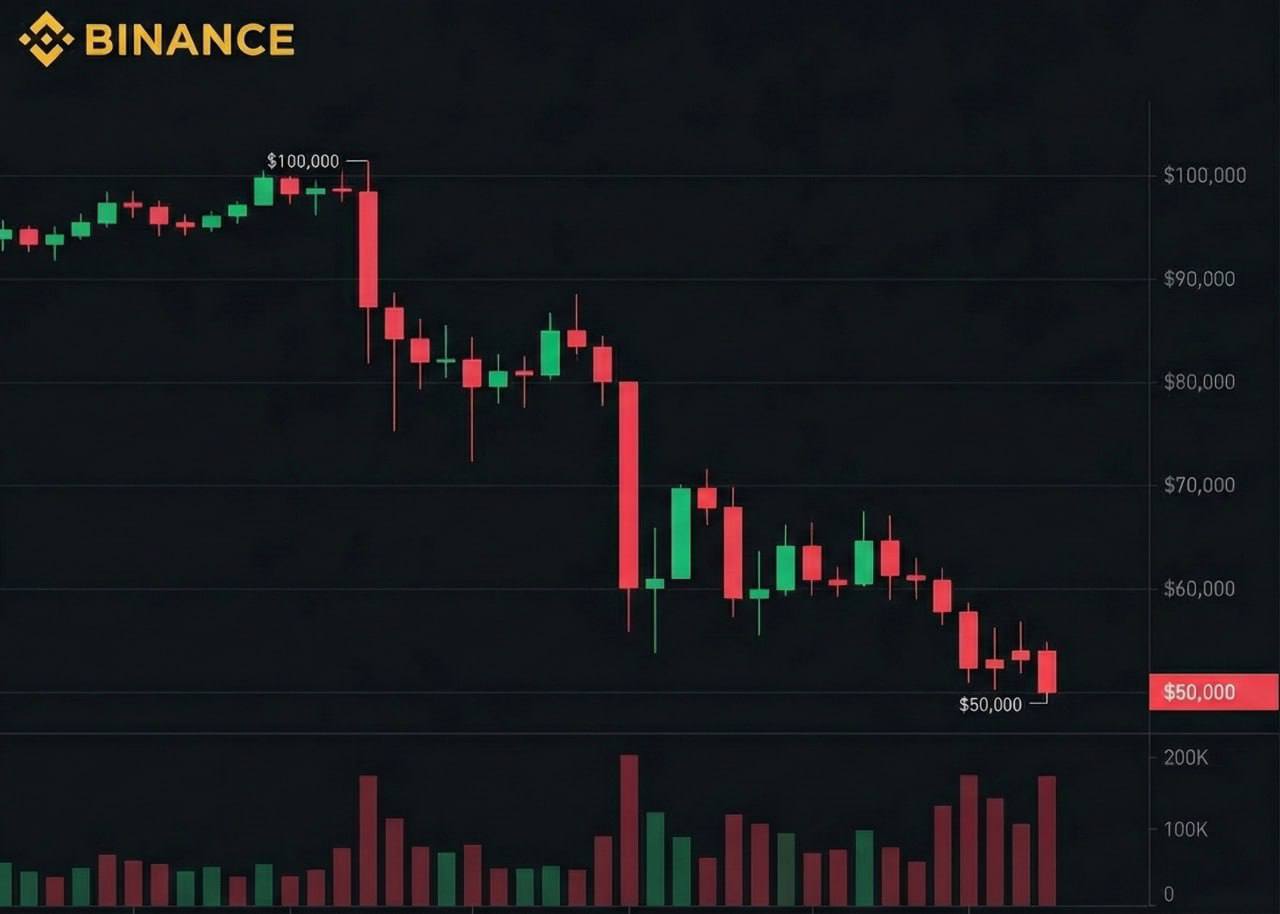
Task: Select the $50,000 low price annotation on chart
Action: point(990,705)
